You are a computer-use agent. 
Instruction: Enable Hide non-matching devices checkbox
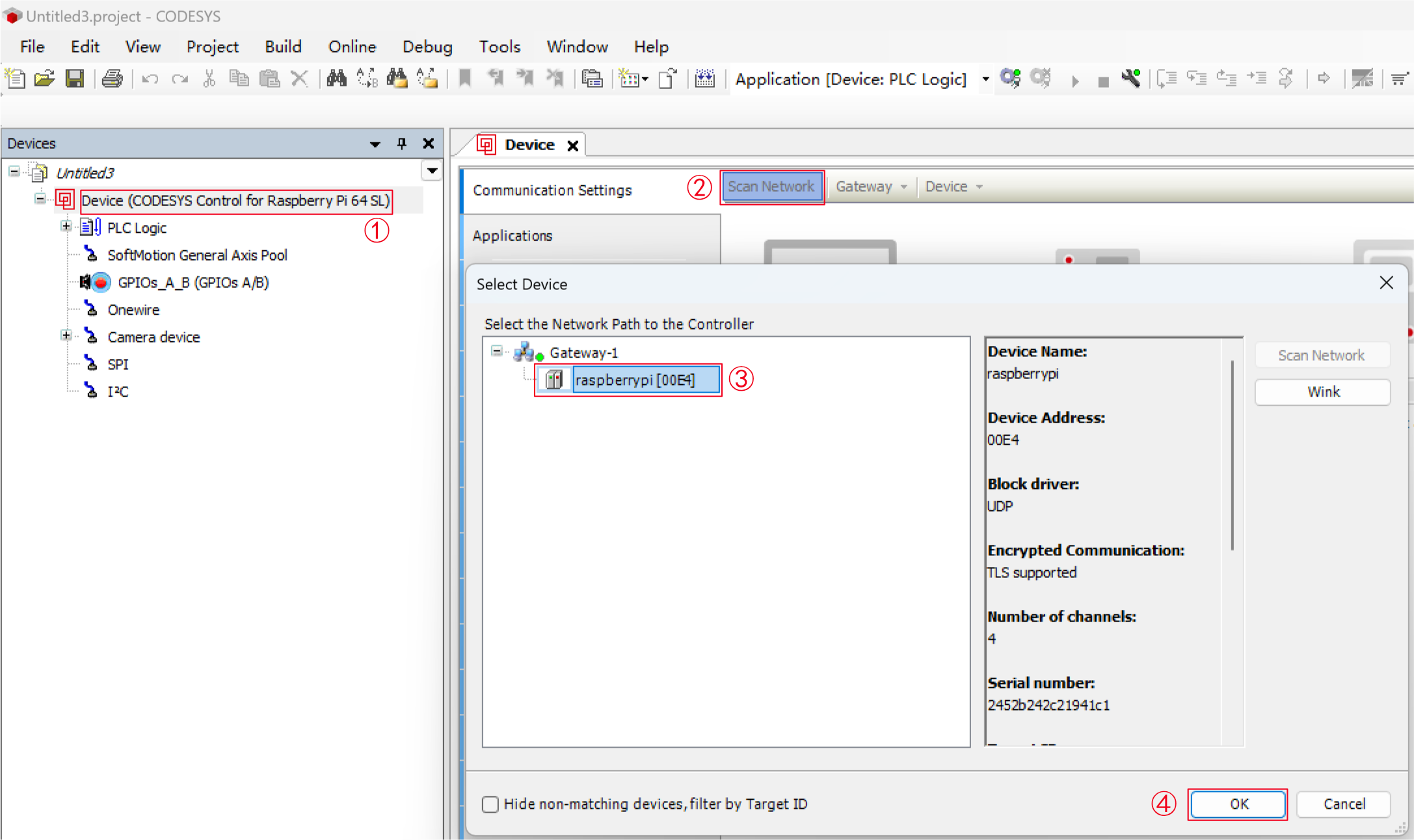(x=490, y=804)
